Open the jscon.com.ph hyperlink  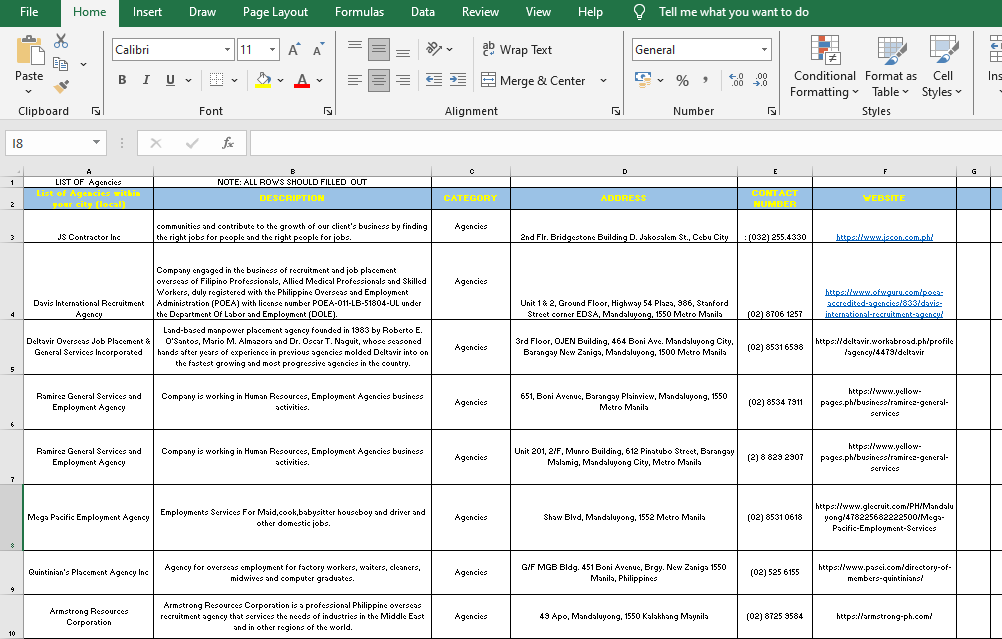pyautogui.click(x=884, y=237)
